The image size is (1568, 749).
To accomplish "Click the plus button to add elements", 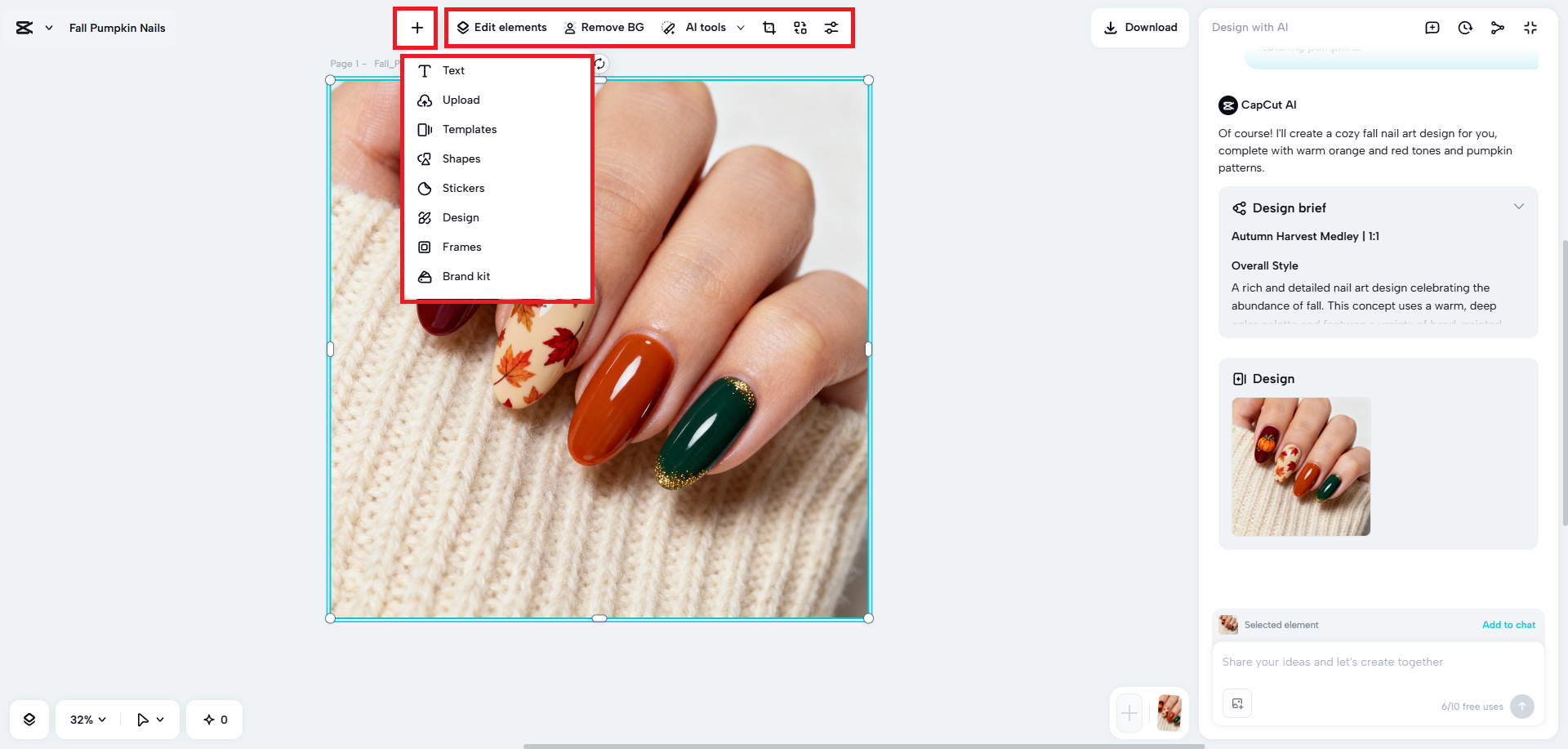I will (x=416, y=27).
